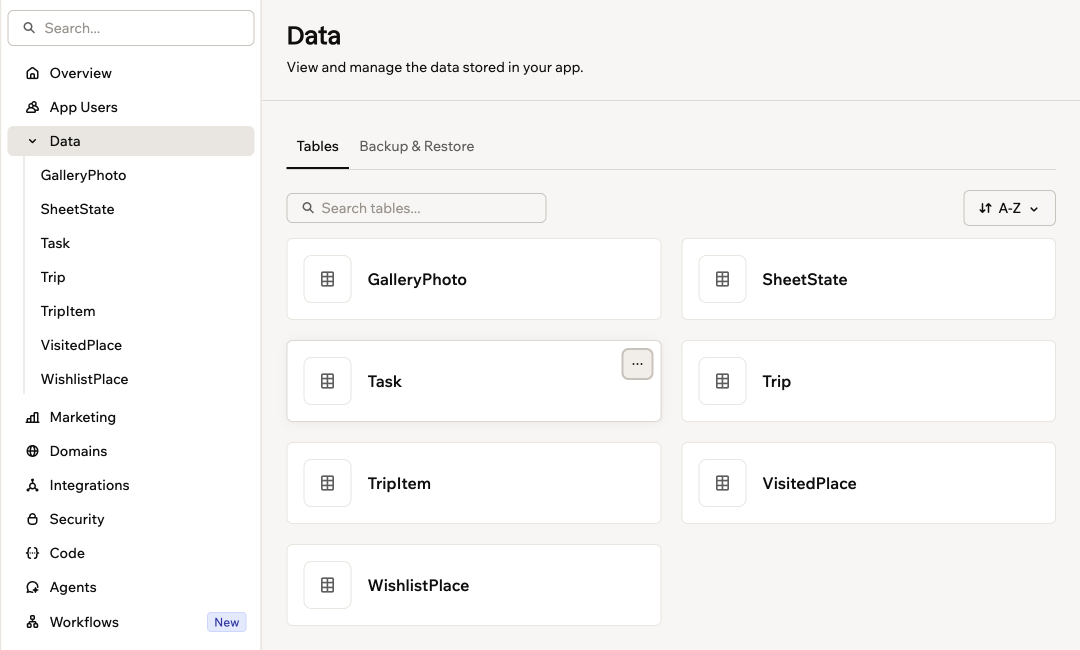The height and width of the screenshot is (650, 1080).
Task: Select Task in the sidebar tree
Action: coord(55,243)
